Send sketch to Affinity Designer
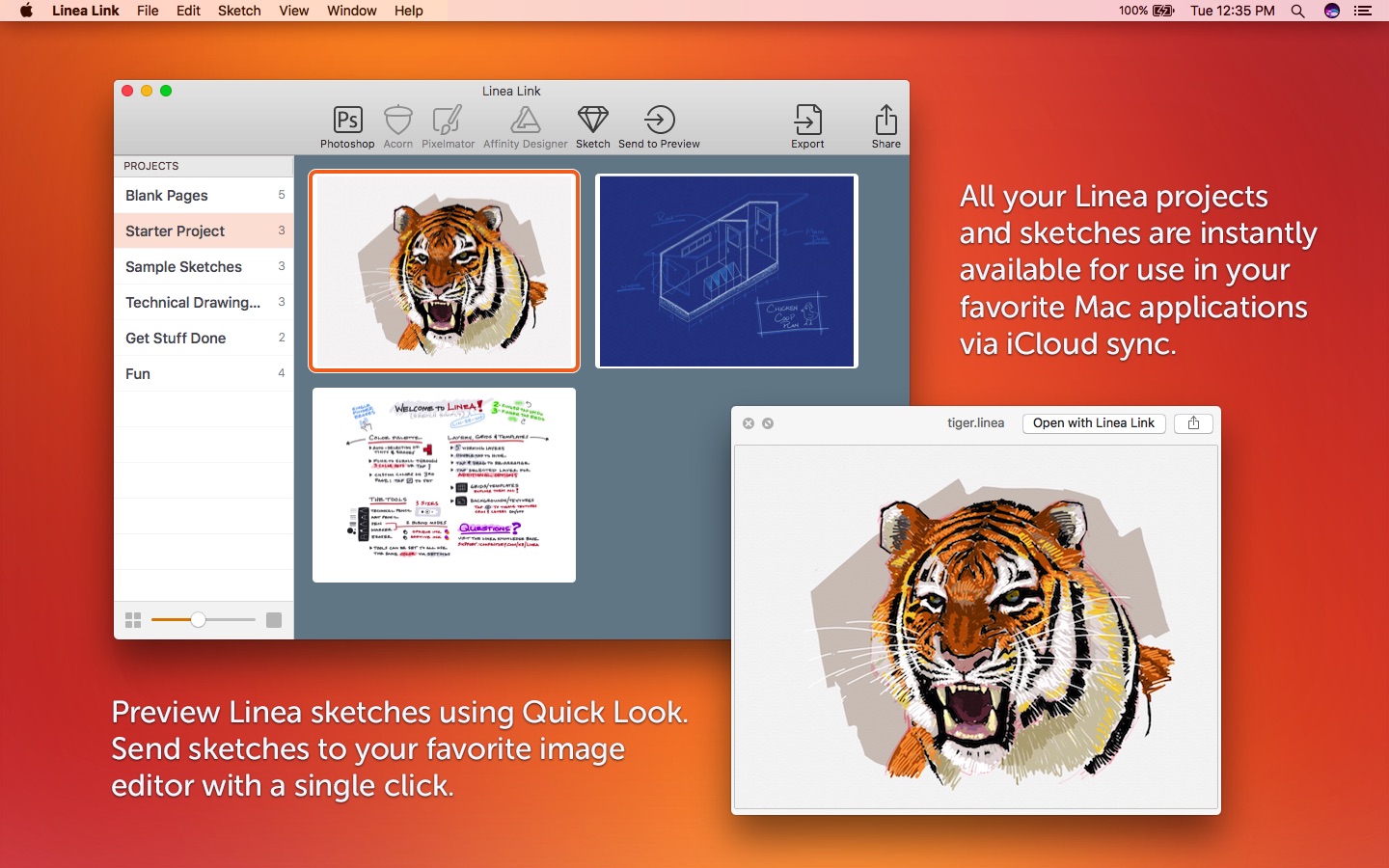The image size is (1389, 868). 525,121
